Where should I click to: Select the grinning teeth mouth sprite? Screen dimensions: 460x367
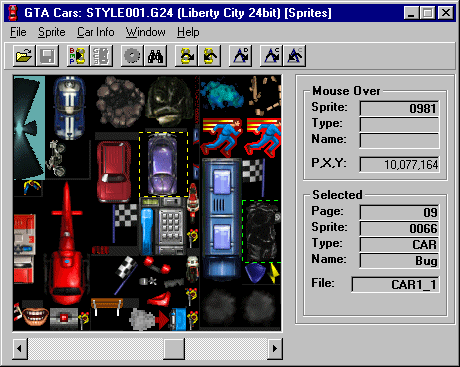point(35,315)
